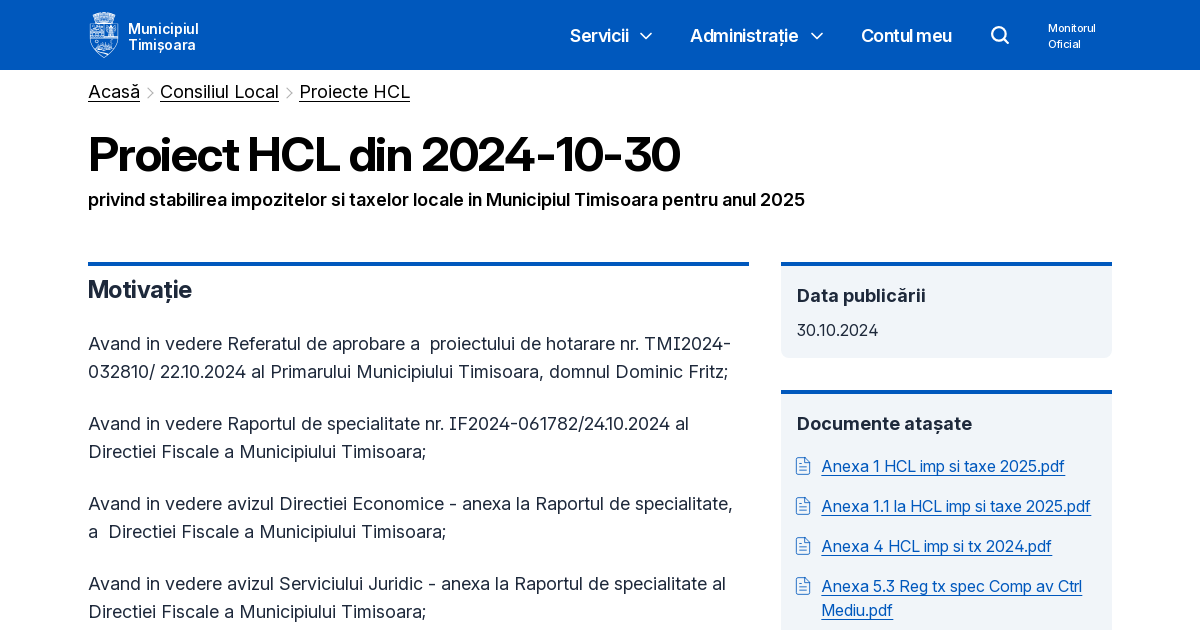Image resolution: width=1200 pixels, height=630 pixels.
Task: Download Anexa 1 HCL imp si taxe 2025.pdf
Action: tap(942, 466)
